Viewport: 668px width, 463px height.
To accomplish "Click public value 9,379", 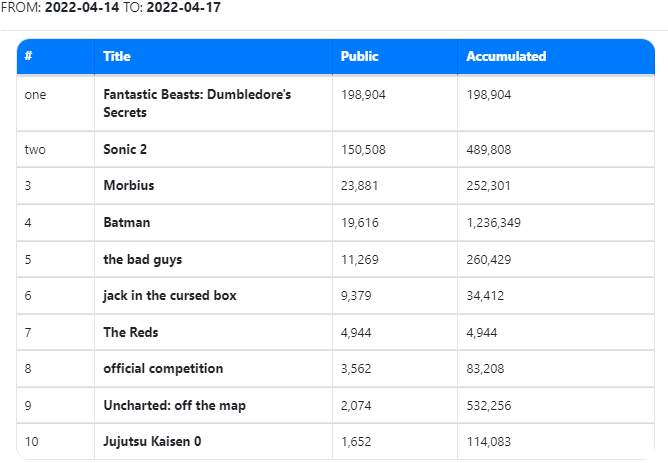I will pyautogui.click(x=356, y=296).
